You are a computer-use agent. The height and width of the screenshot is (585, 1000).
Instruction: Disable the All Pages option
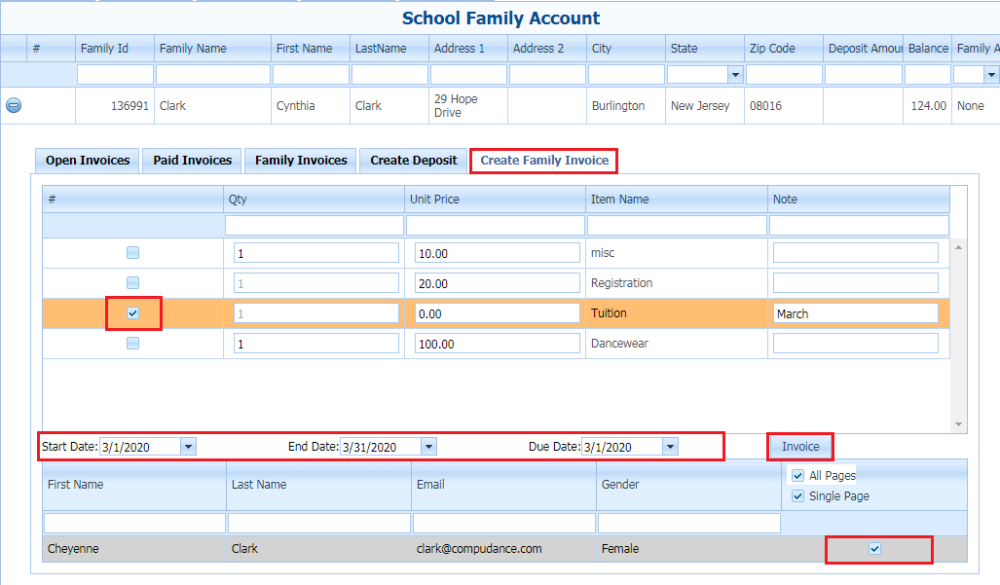(798, 475)
